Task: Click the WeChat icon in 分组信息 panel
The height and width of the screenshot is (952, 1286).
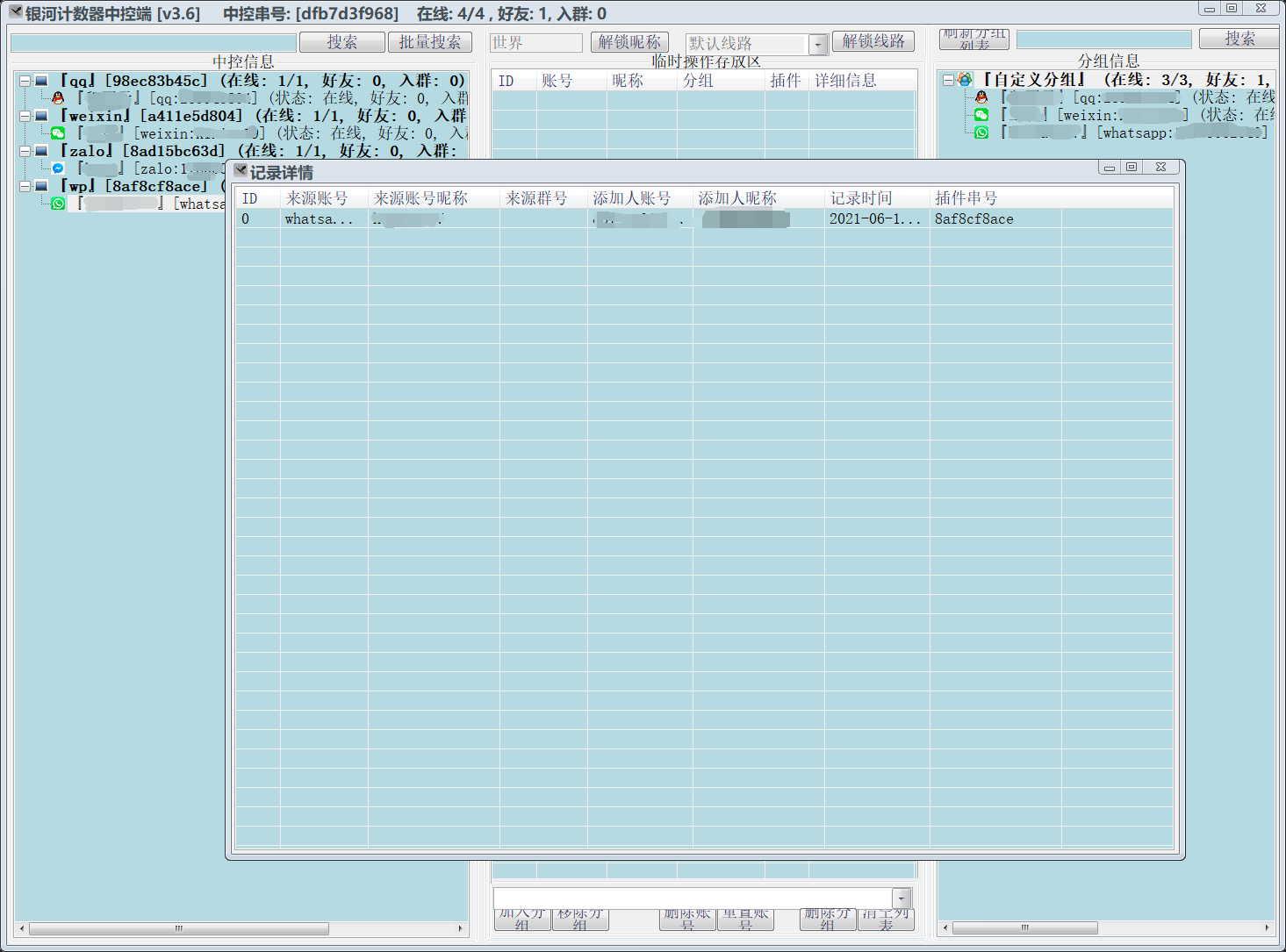Action: (x=981, y=115)
